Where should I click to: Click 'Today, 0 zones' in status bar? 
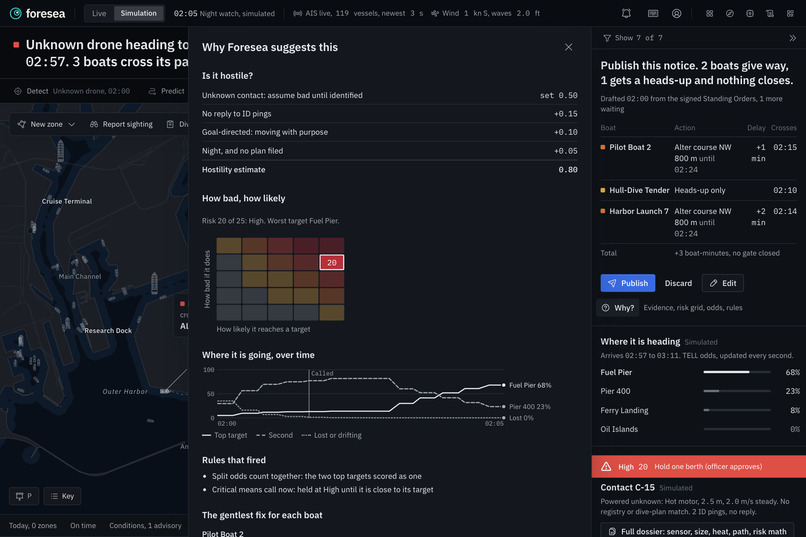[x=33, y=526]
